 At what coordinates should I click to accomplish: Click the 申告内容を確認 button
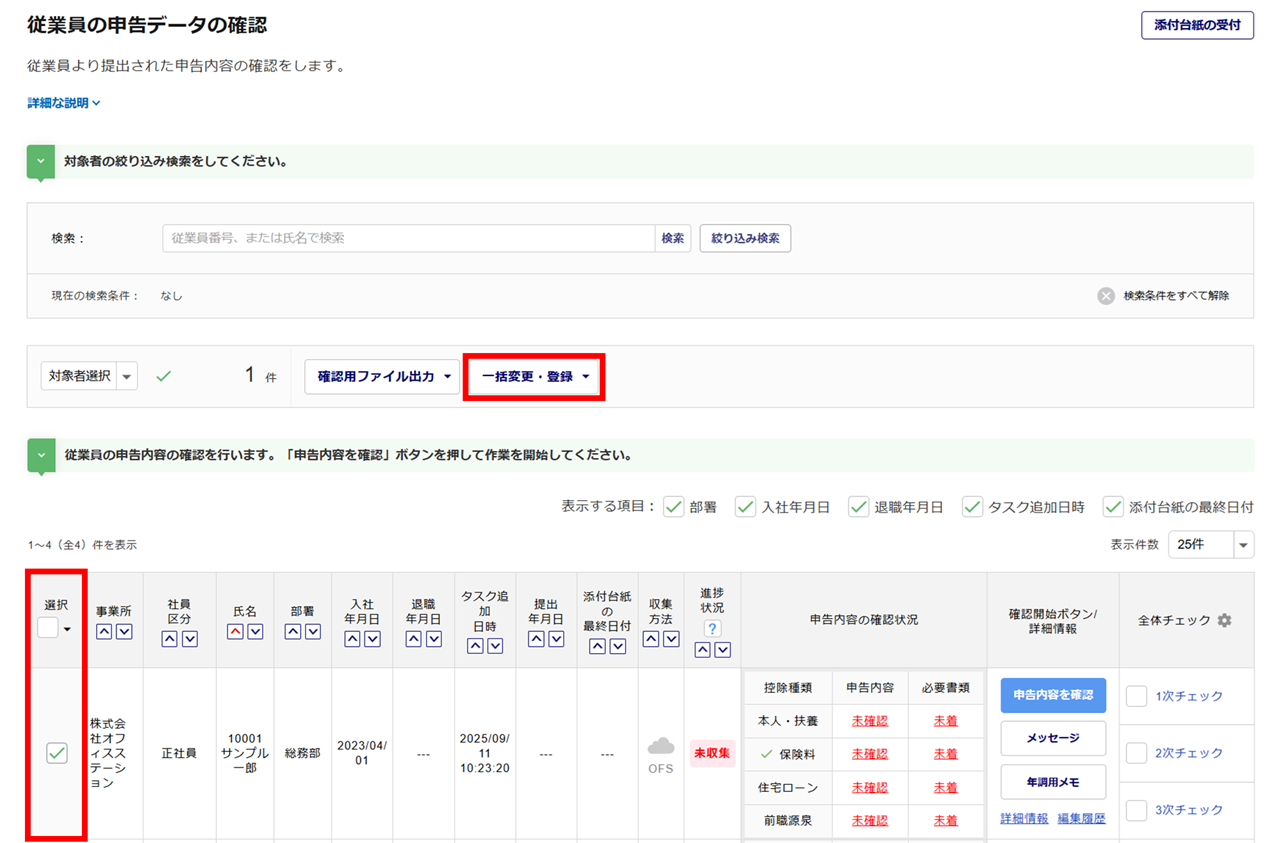[x=1053, y=695]
